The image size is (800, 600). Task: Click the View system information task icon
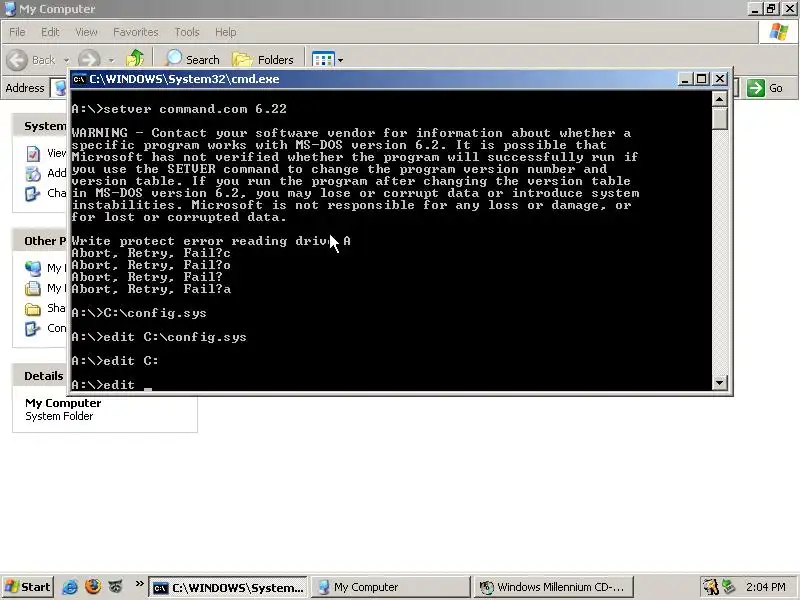coord(33,154)
